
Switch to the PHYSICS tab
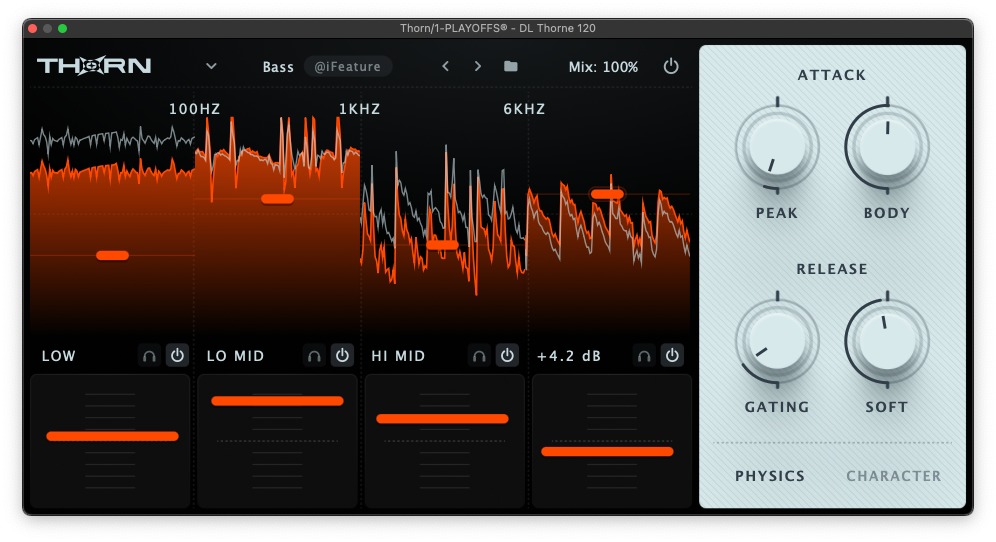click(x=770, y=476)
